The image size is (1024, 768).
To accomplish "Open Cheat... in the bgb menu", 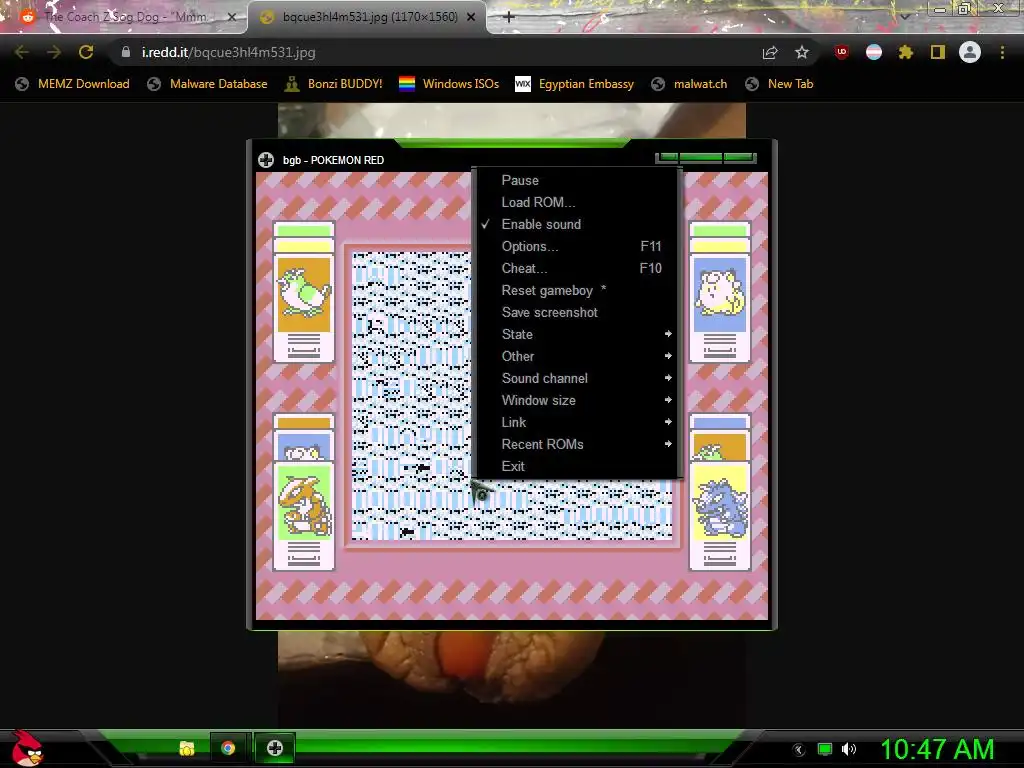I will point(577,268).
